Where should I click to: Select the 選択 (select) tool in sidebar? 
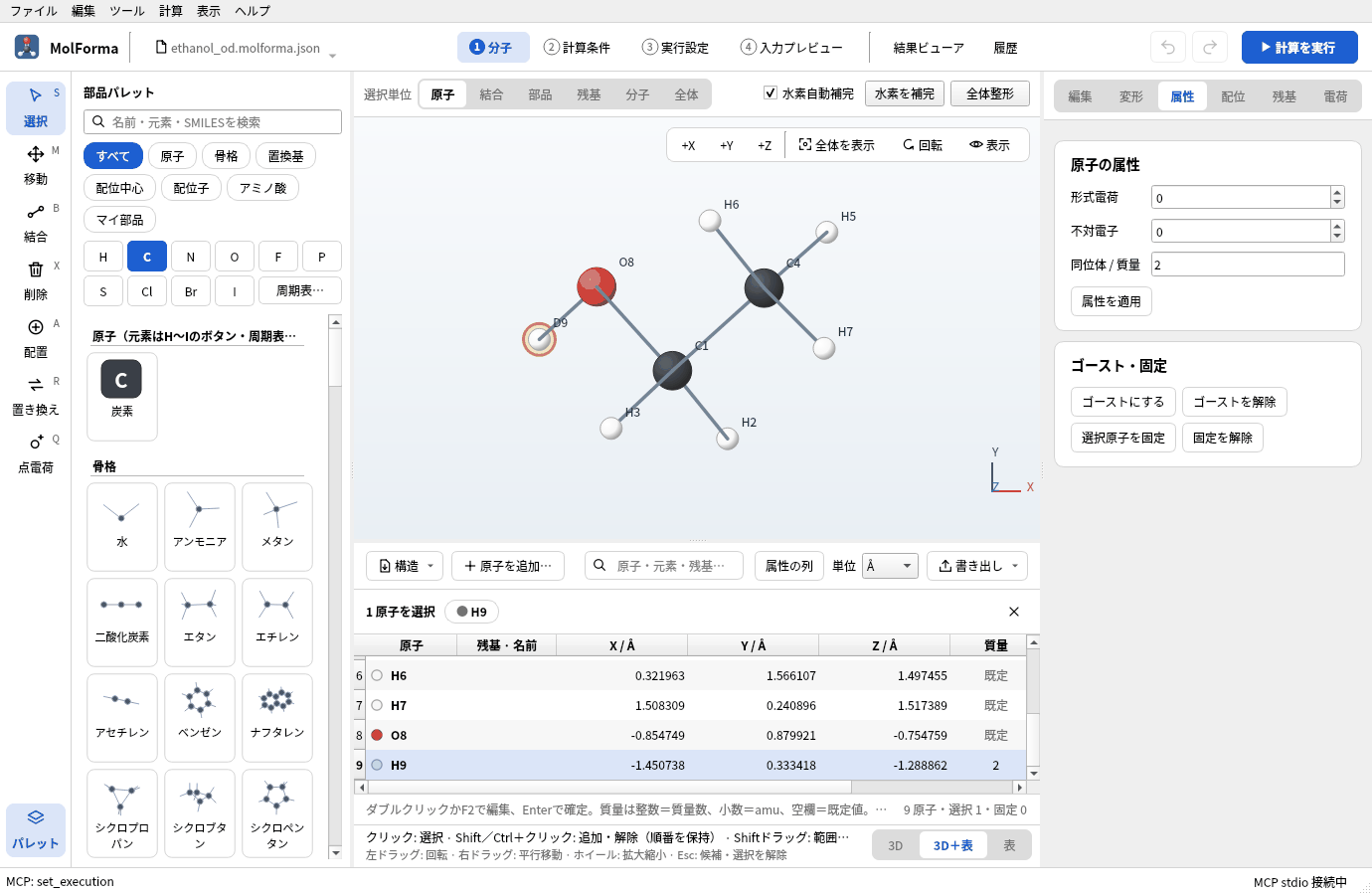36,107
